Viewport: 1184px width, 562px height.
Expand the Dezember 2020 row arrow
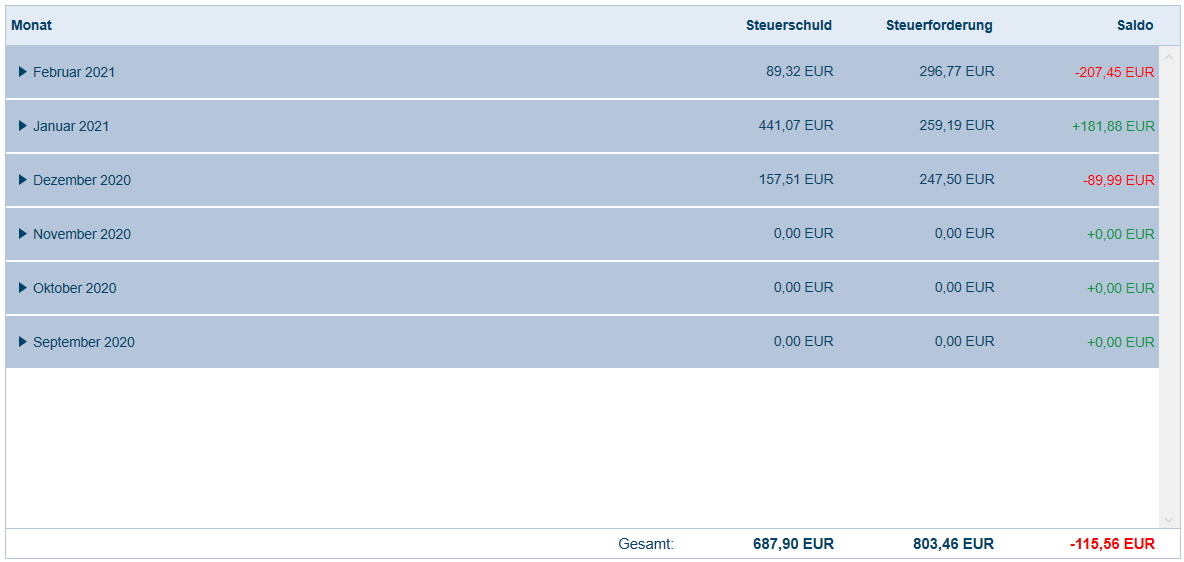[x=23, y=180]
